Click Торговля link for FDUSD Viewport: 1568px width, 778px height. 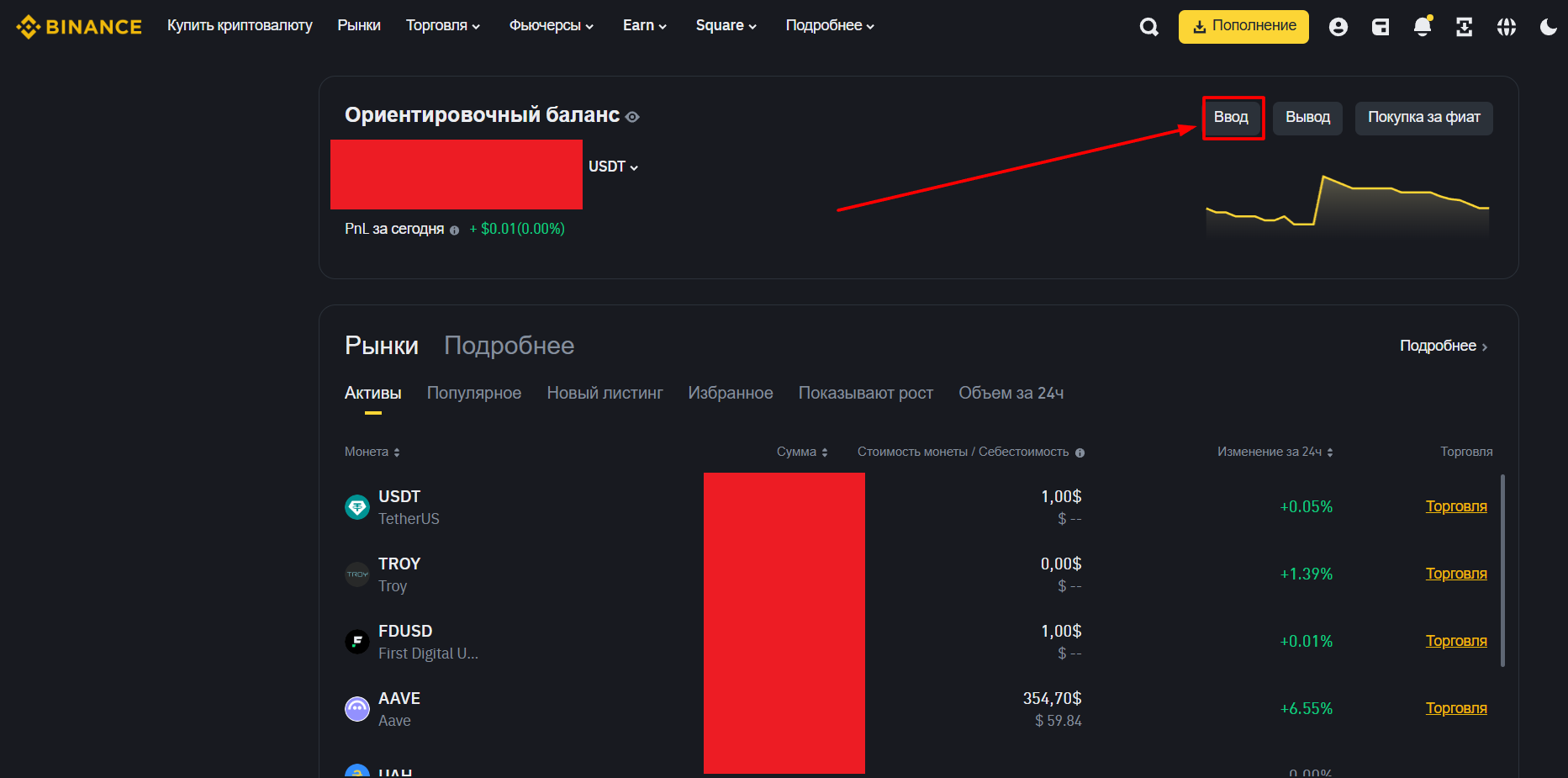point(1456,641)
